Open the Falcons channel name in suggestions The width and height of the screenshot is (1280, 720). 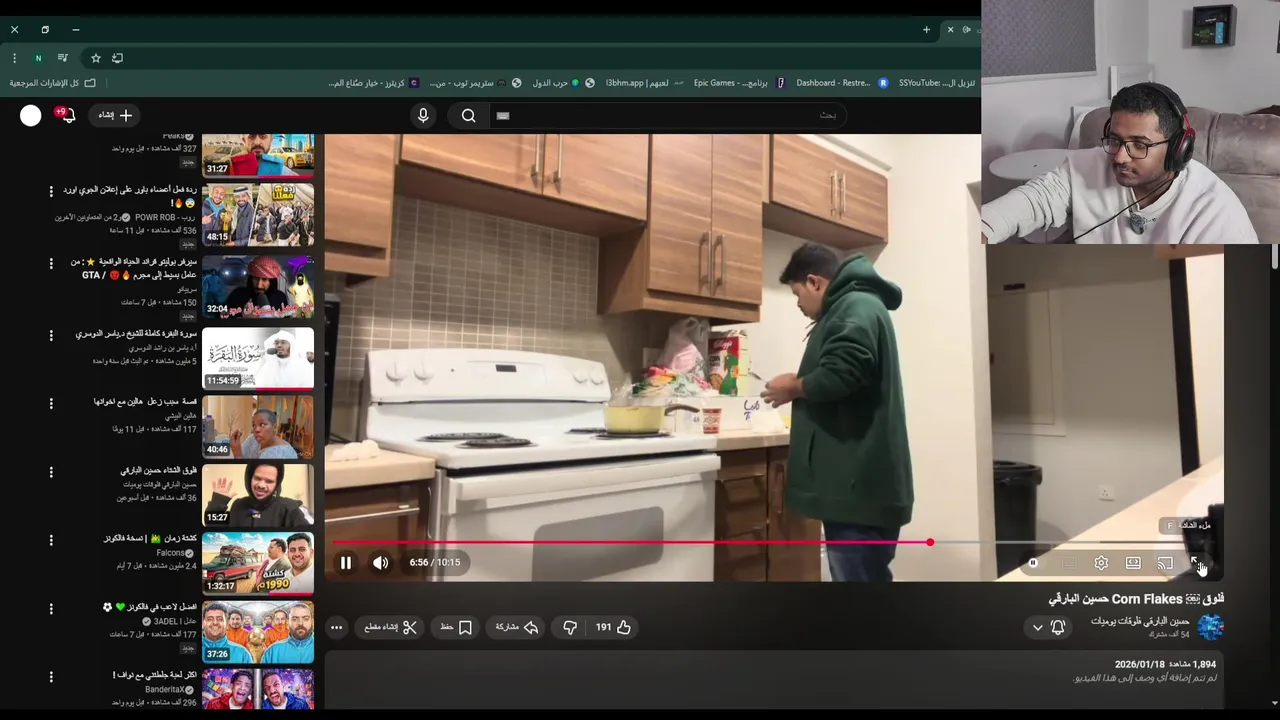click(171, 553)
